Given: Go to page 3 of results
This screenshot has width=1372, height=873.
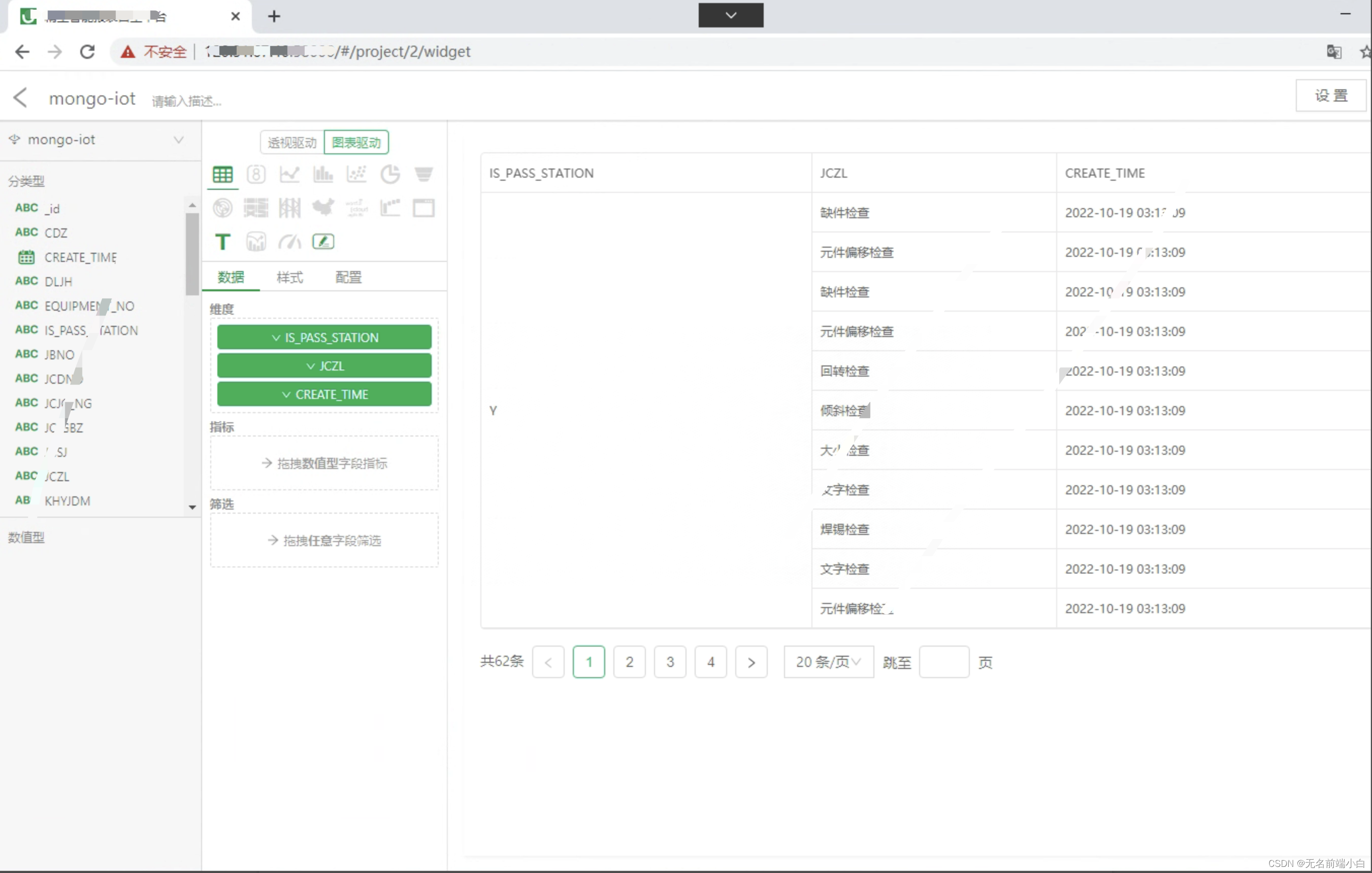Looking at the screenshot, I should pyautogui.click(x=670, y=662).
